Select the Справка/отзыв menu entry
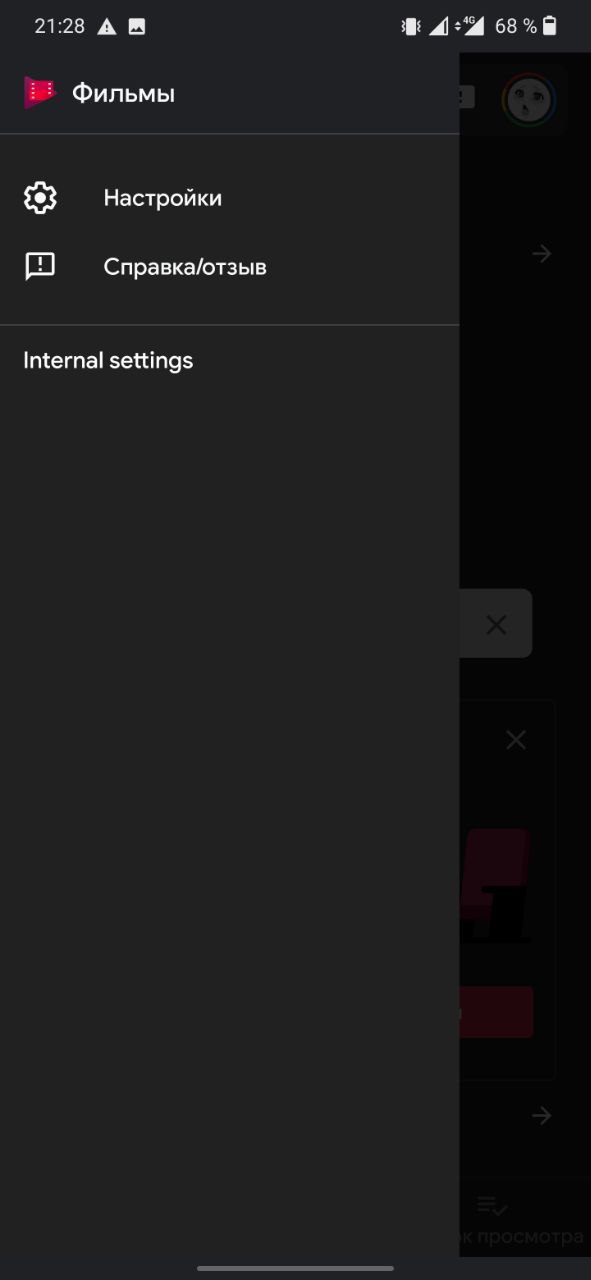 coord(230,267)
